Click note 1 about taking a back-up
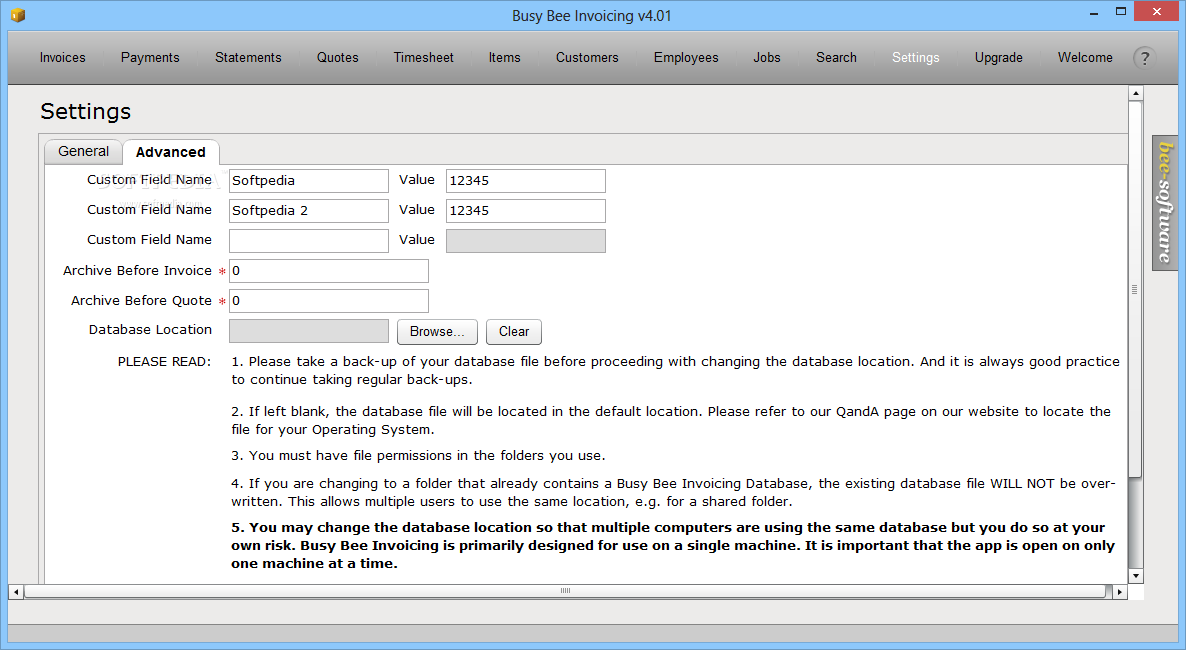Viewport: 1186px width, 650px height. tap(675, 371)
